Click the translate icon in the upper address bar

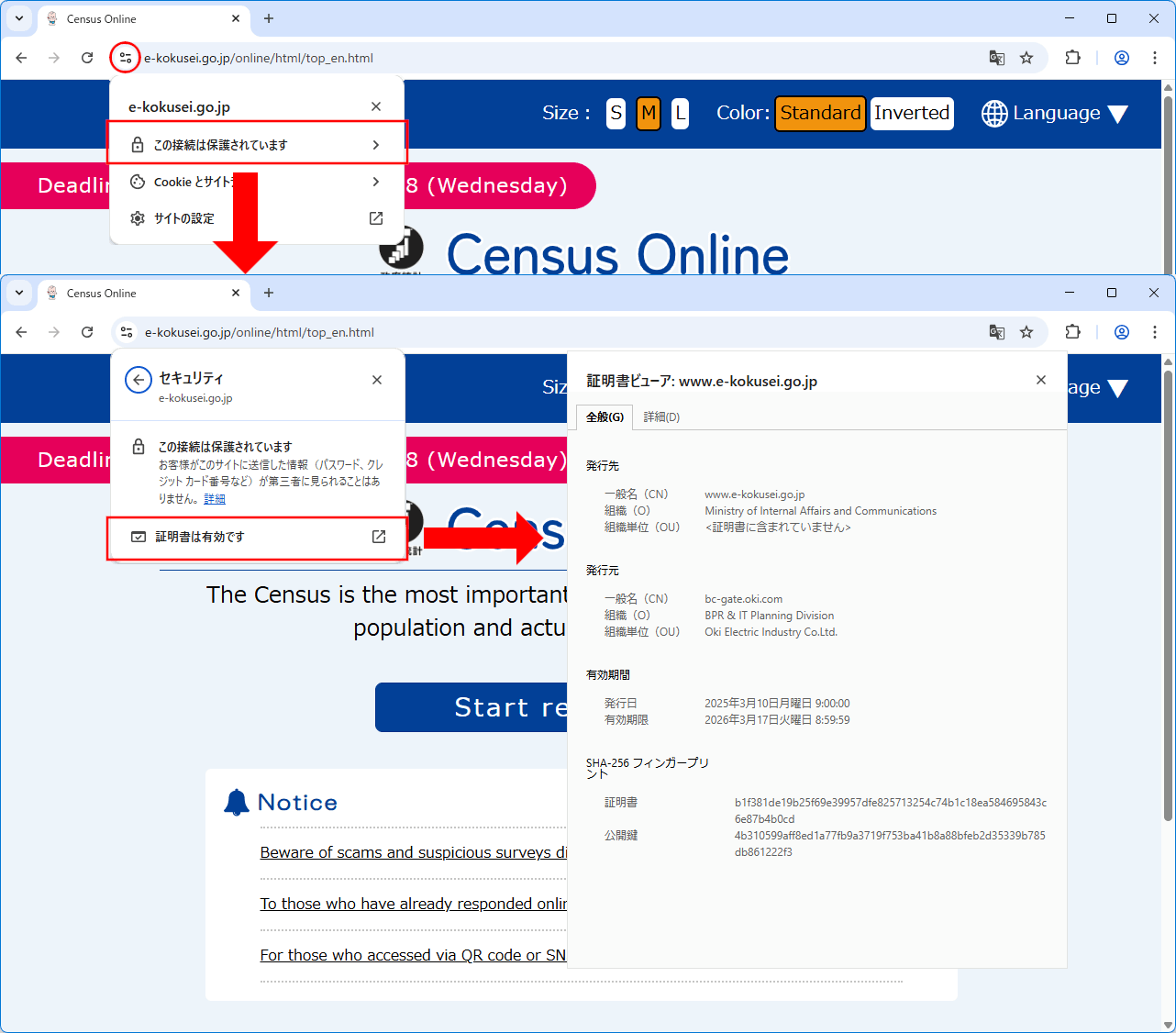tap(997, 58)
